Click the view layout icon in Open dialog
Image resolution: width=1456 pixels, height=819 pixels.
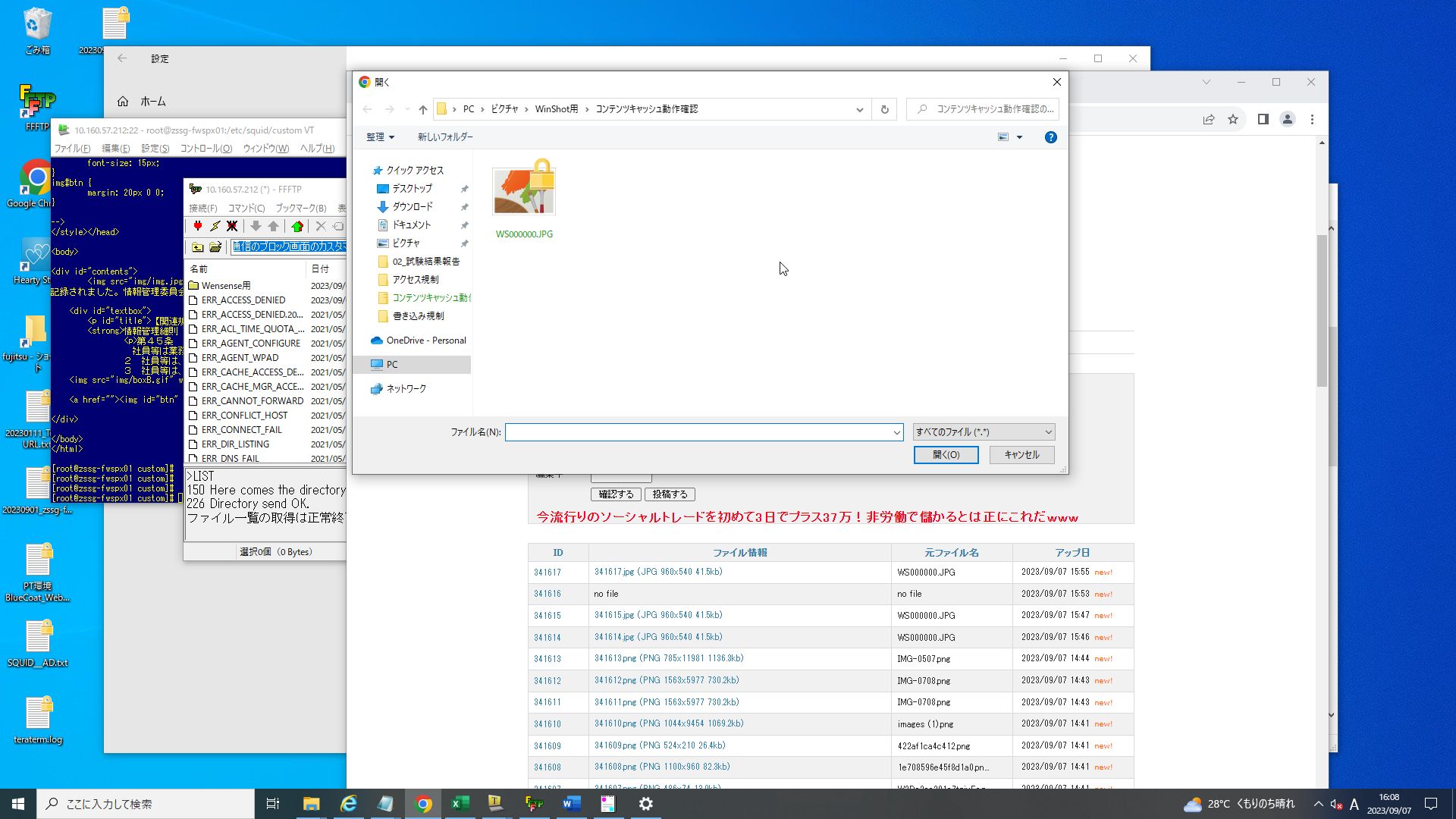[x=1003, y=137]
